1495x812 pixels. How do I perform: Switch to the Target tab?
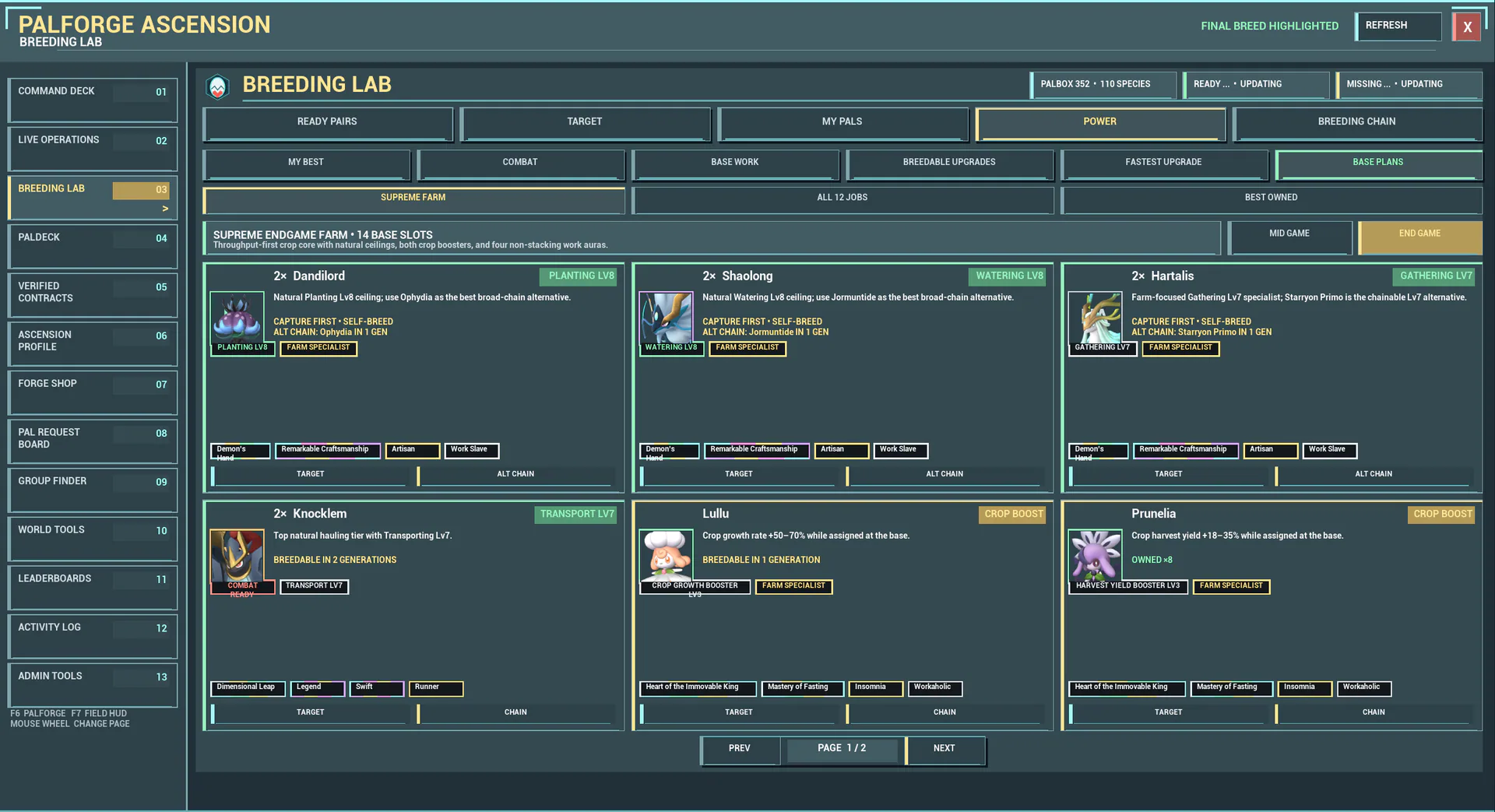(x=585, y=124)
